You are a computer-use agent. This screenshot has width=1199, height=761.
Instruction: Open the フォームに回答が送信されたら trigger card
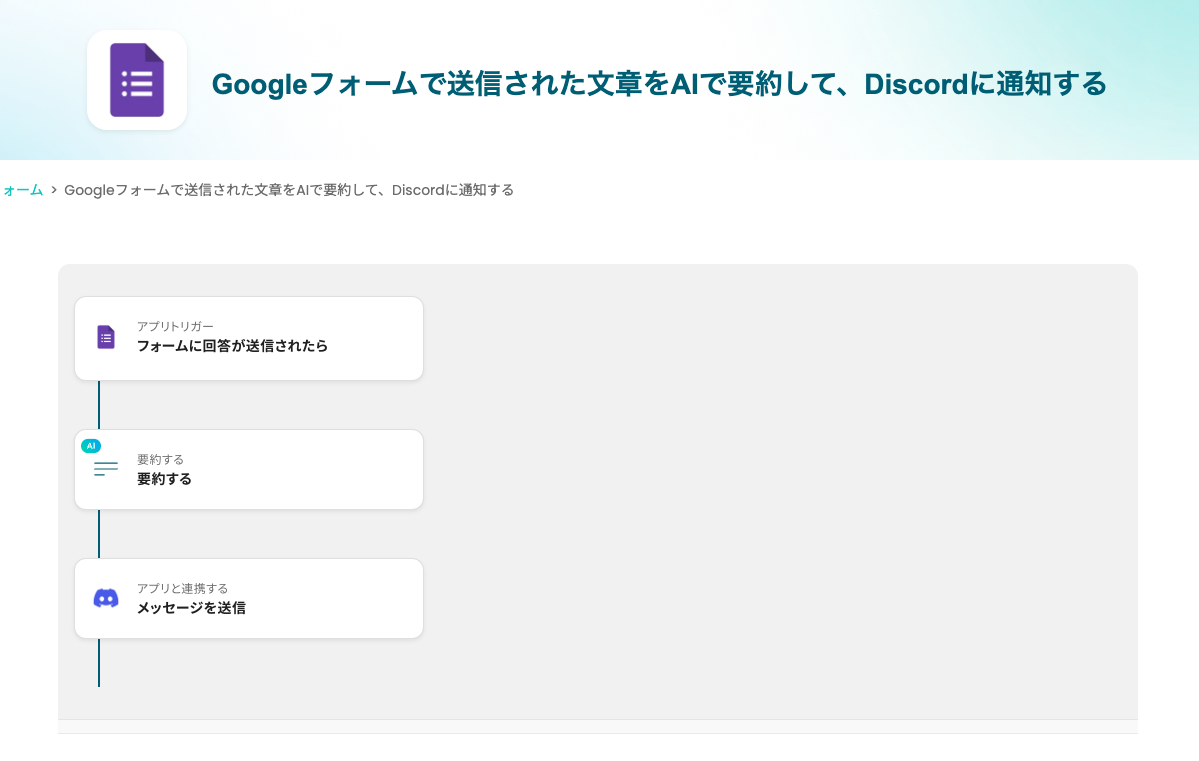point(249,339)
